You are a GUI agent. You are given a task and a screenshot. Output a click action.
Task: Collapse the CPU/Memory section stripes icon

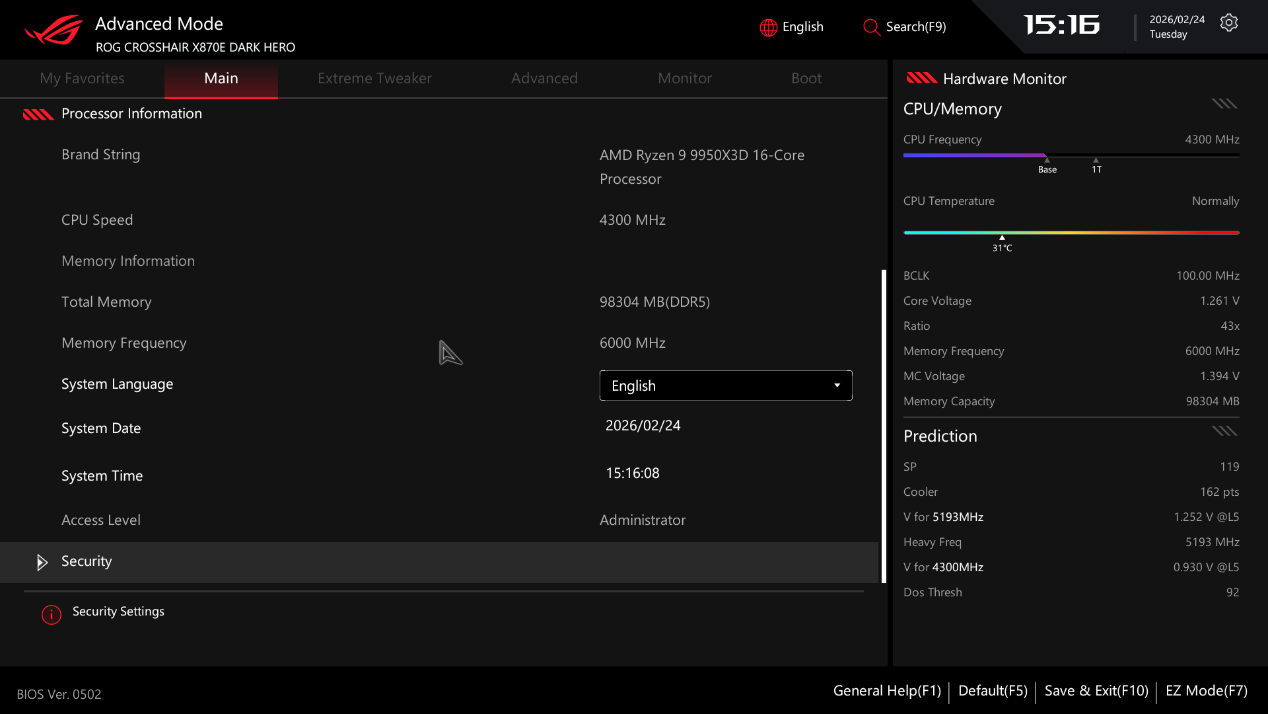coord(1224,104)
